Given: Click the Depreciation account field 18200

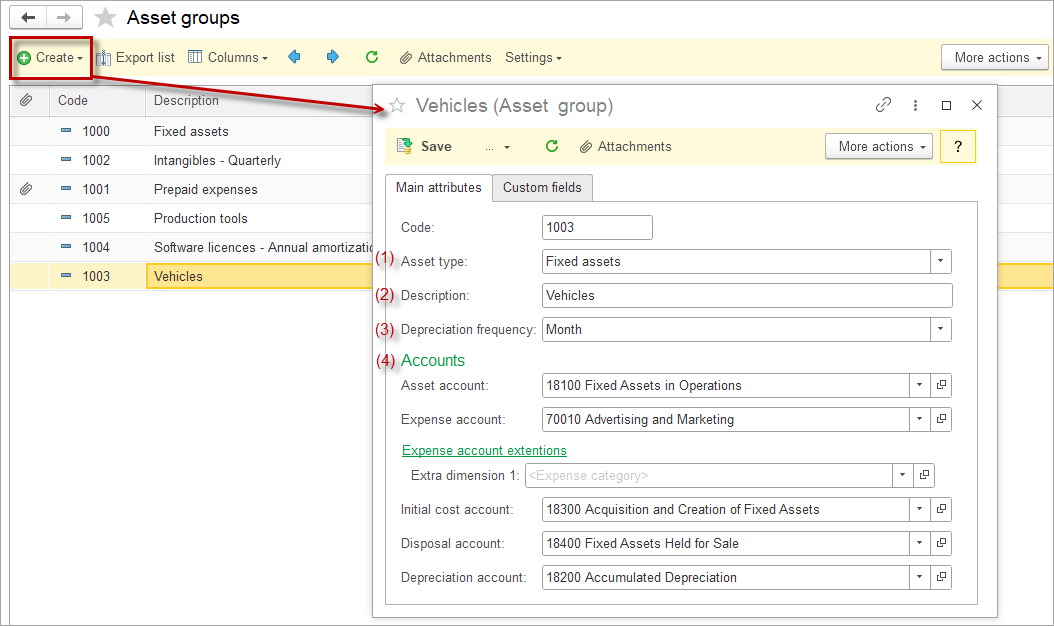Looking at the screenshot, I should click(x=725, y=577).
